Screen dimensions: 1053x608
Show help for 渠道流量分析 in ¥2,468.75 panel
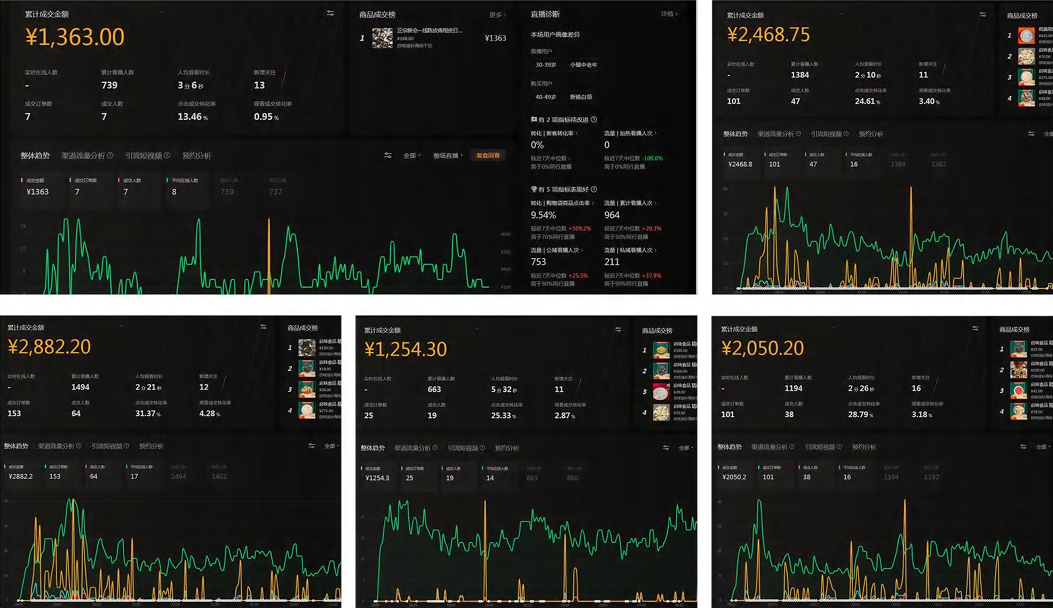tap(798, 134)
